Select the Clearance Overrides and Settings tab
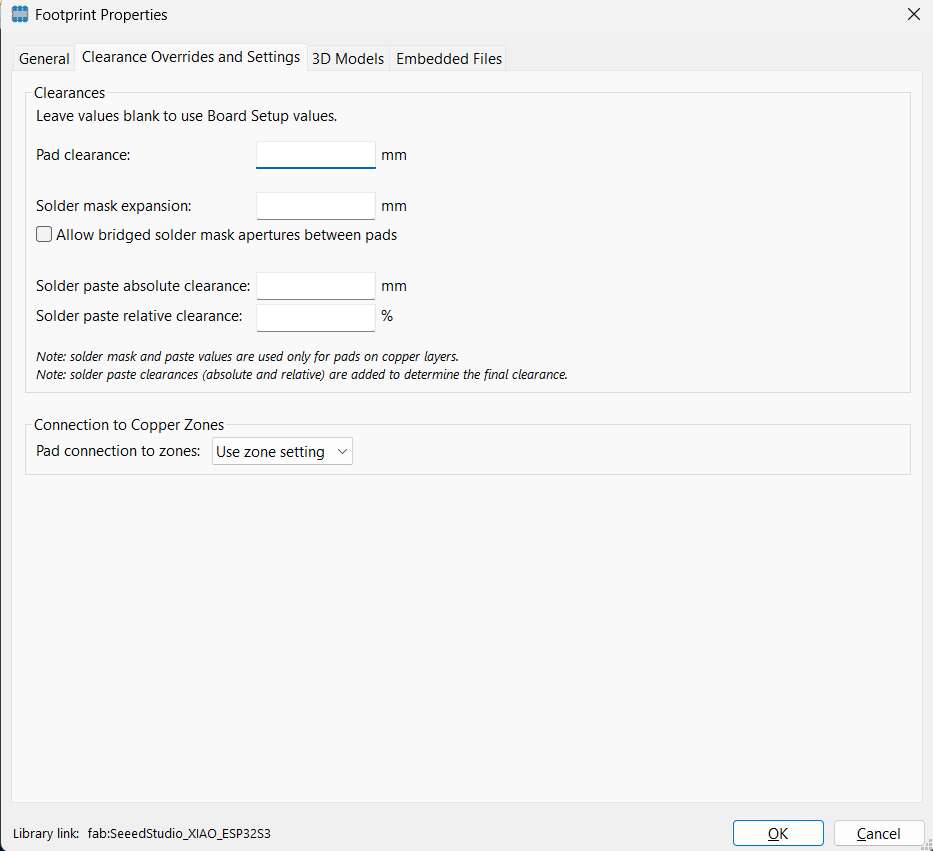933x851 pixels. (x=190, y=57)
